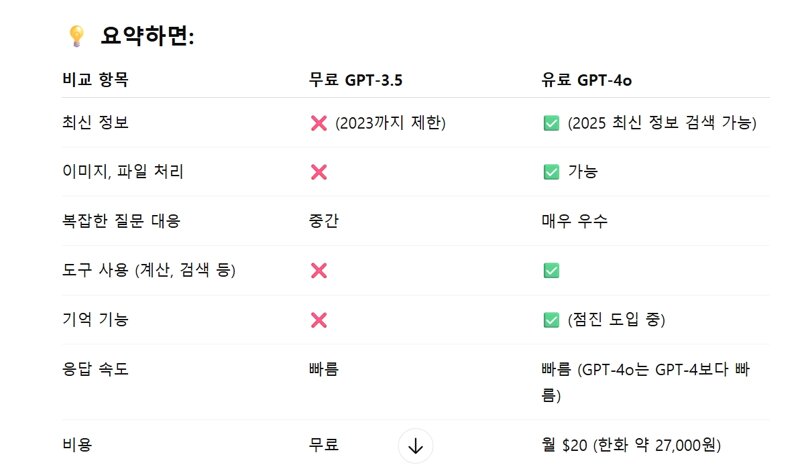This screenshot has height=473, width=800.
Task: Click the 비용 row label
Action: (x=77, y=444)
